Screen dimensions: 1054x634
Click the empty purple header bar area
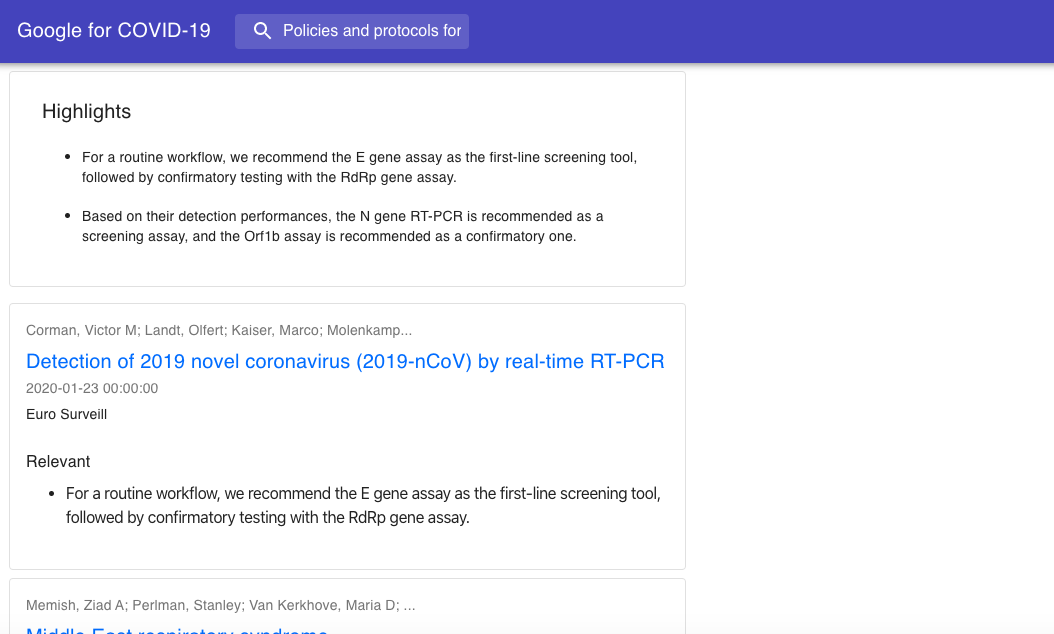pos(760,31)
